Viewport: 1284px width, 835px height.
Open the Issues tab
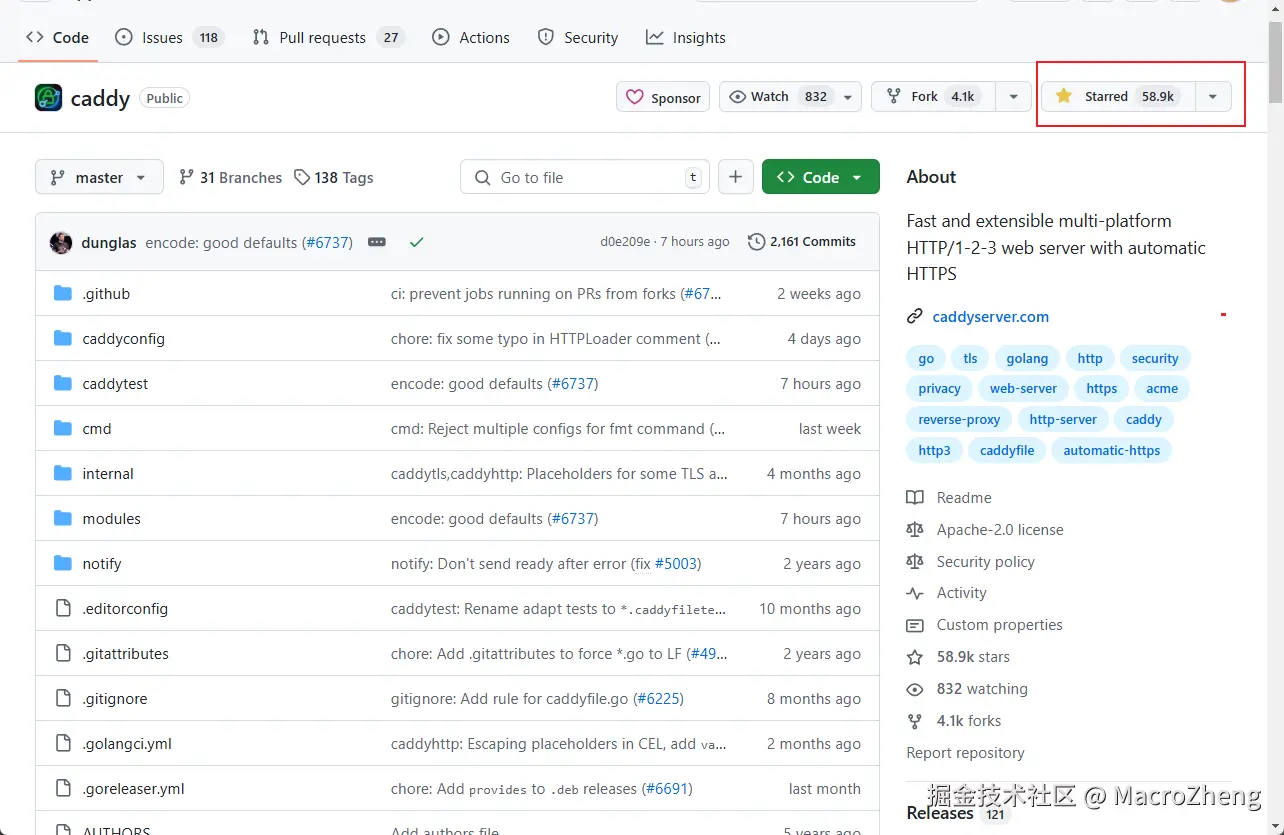pos(168,37)
